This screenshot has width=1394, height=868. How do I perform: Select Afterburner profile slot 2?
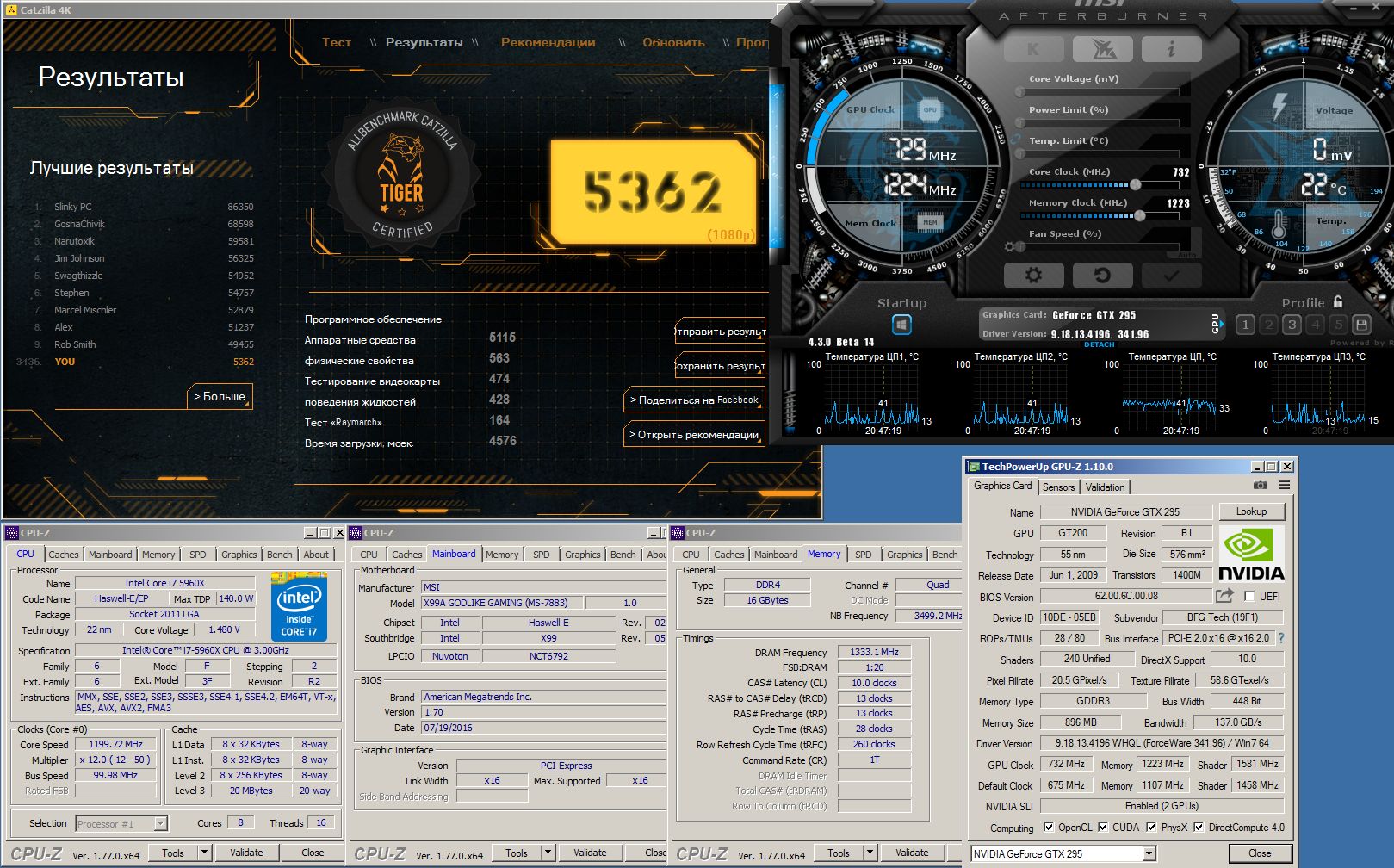(x=1268, y=325)
